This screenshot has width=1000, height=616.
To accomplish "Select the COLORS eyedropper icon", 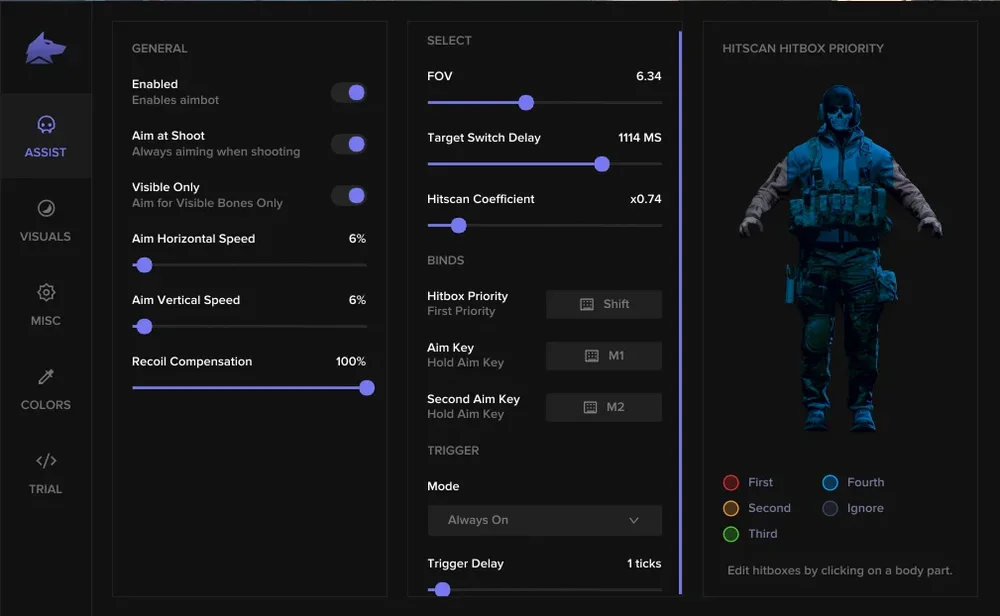I will (x=46, y=378).
